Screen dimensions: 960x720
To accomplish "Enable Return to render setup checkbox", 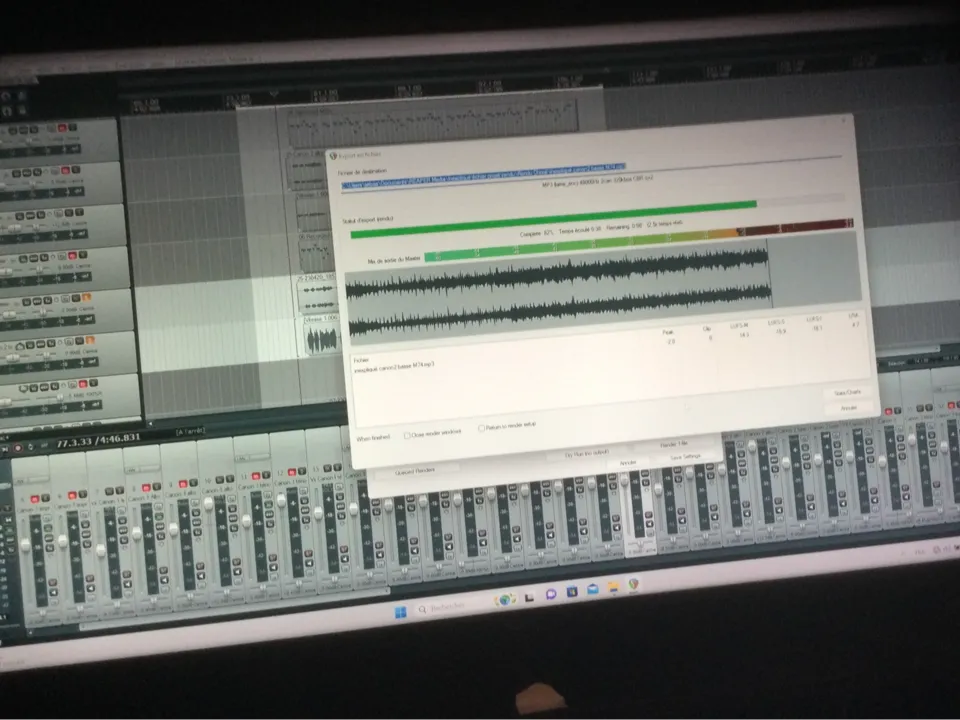I will (482, 427).
